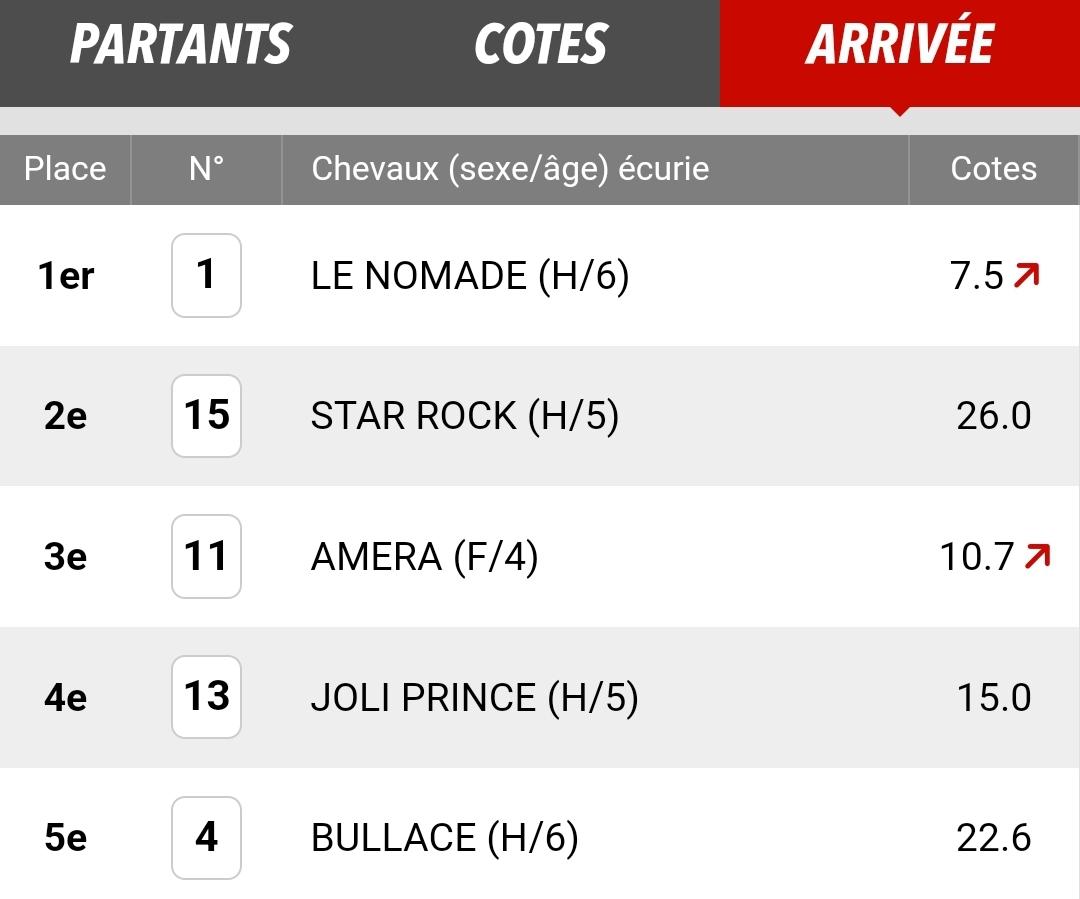Image resolution: width=1080 pixels, height=899 pixels.
Task: Tap the number 4 badge for BULLACE
Action: click(x=206, y=838)
